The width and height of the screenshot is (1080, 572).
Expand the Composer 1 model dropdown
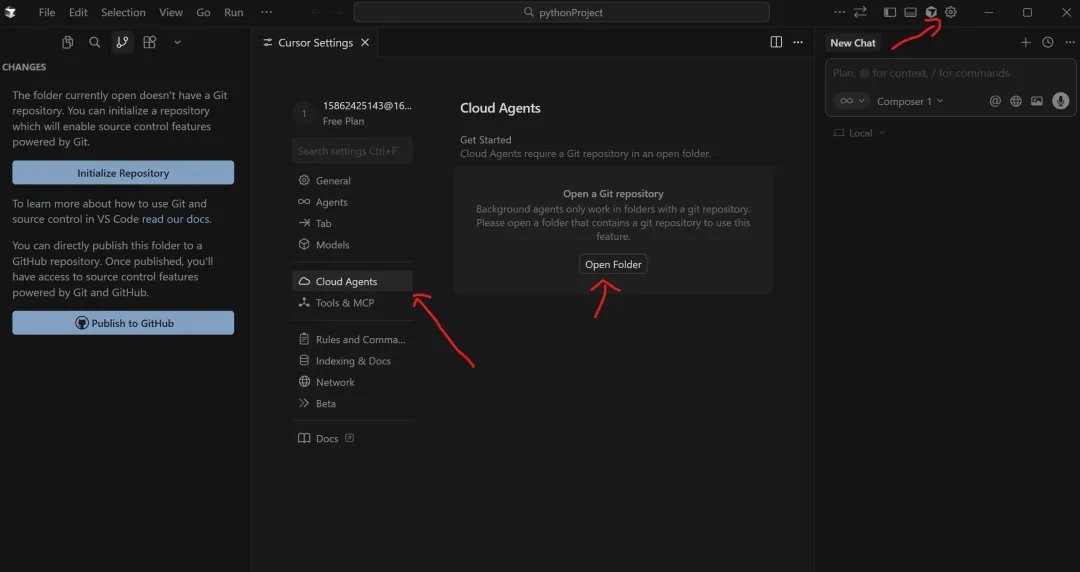tap(910, 101)
